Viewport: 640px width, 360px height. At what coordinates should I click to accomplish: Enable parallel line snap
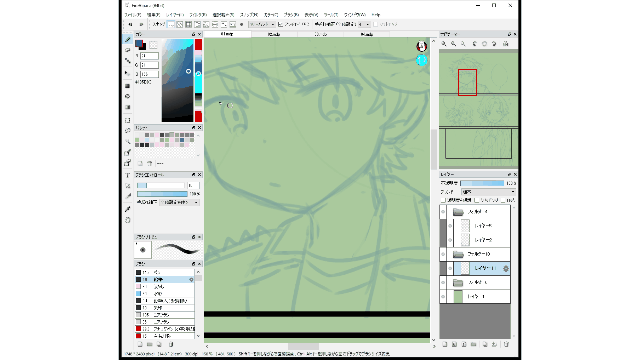pyautogui.click(x=180, y=24)
